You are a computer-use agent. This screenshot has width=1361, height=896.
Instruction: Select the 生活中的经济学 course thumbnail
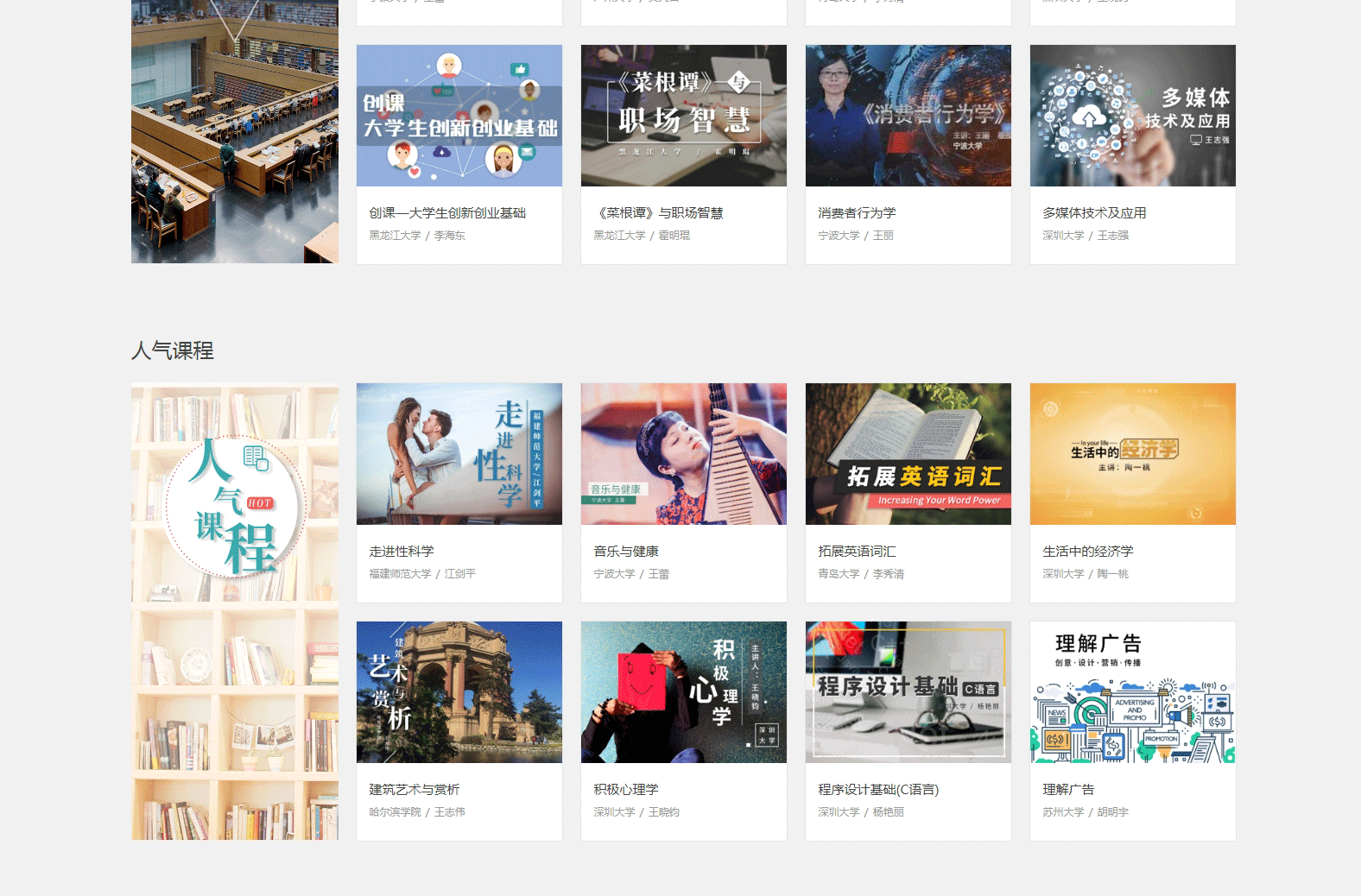(1132, 454)
